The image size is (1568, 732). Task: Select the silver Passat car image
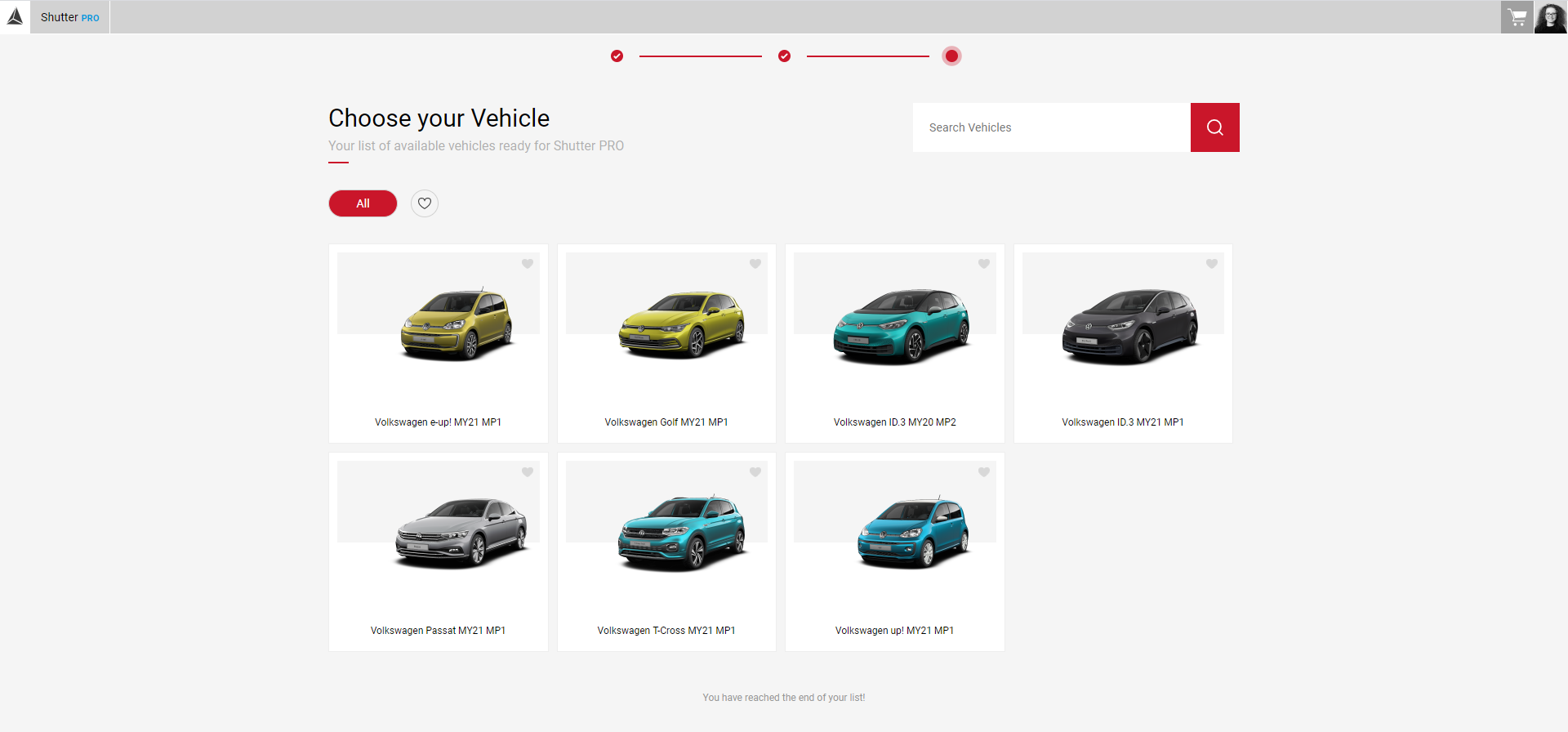461,533
